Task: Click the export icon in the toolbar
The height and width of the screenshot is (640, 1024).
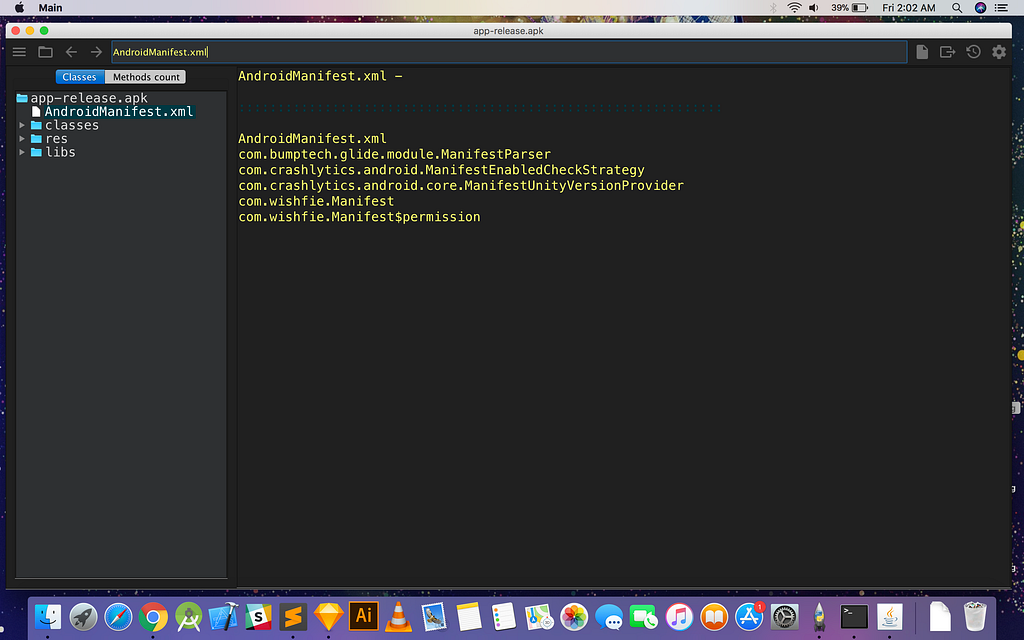Action: (x=947, y=52)
